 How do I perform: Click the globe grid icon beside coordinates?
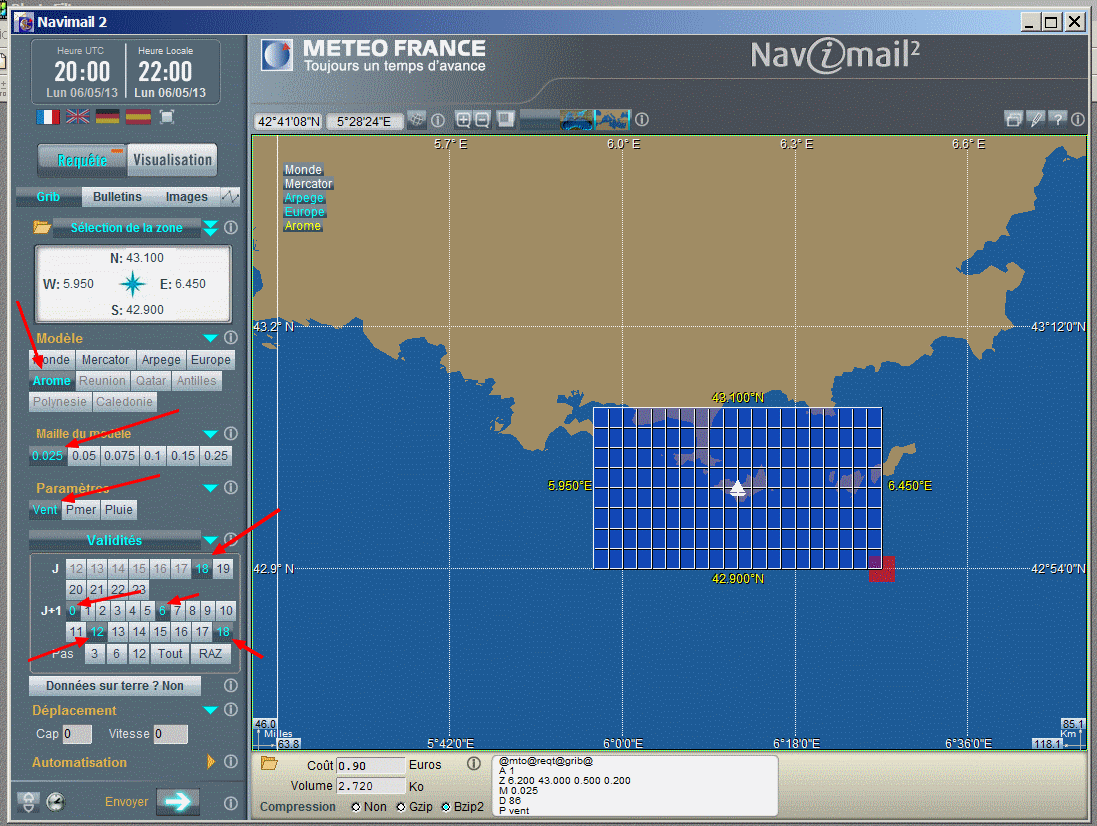[x=417, y=120]
